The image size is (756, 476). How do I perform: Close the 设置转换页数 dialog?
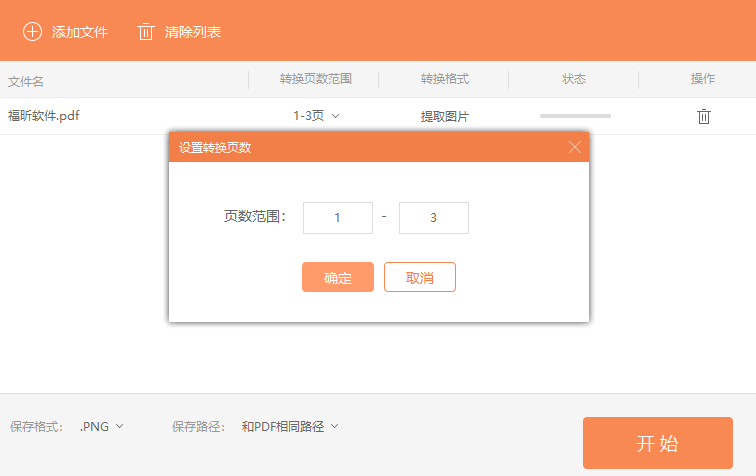tap(574, 147)
